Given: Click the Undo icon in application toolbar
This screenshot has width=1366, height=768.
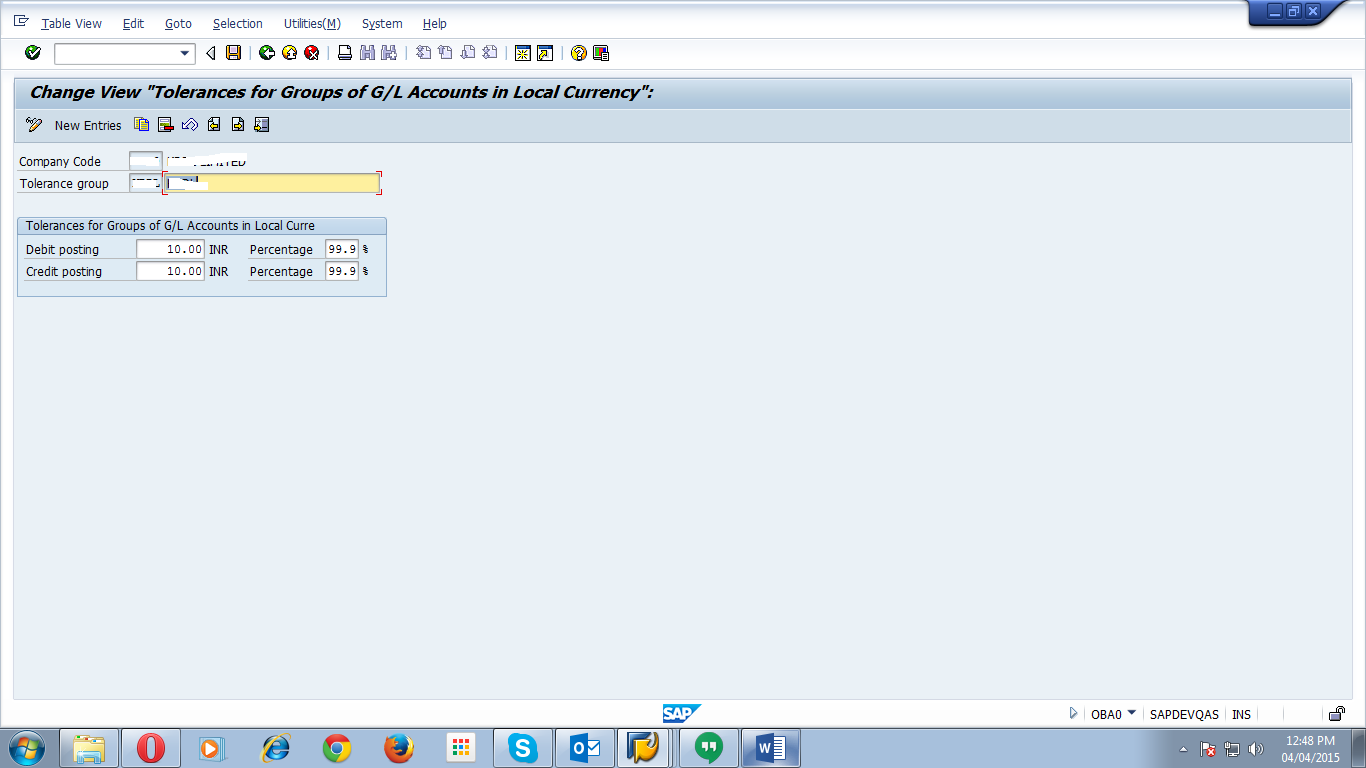Looking at the screenshot, I should tap(190, 124).
